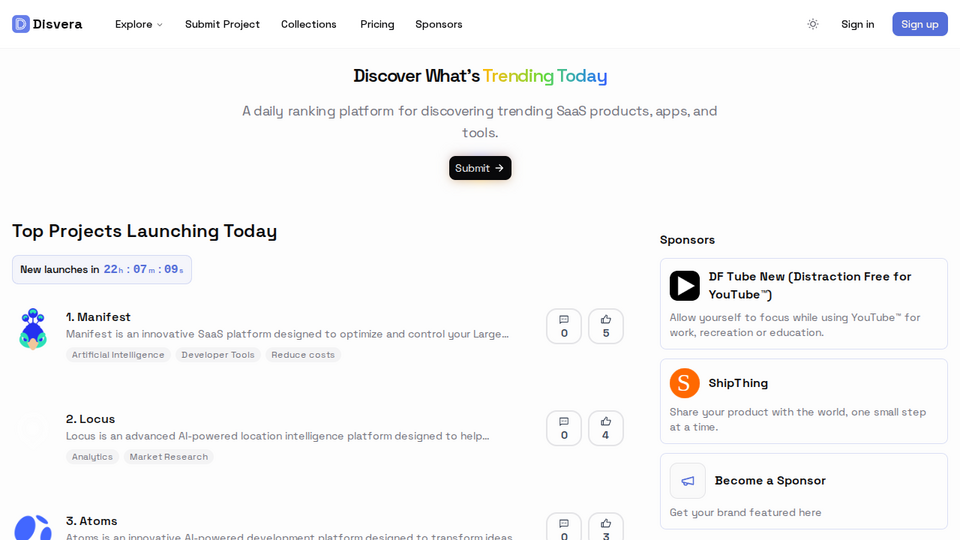Open comments for Locus

click(x=564, y=428)
